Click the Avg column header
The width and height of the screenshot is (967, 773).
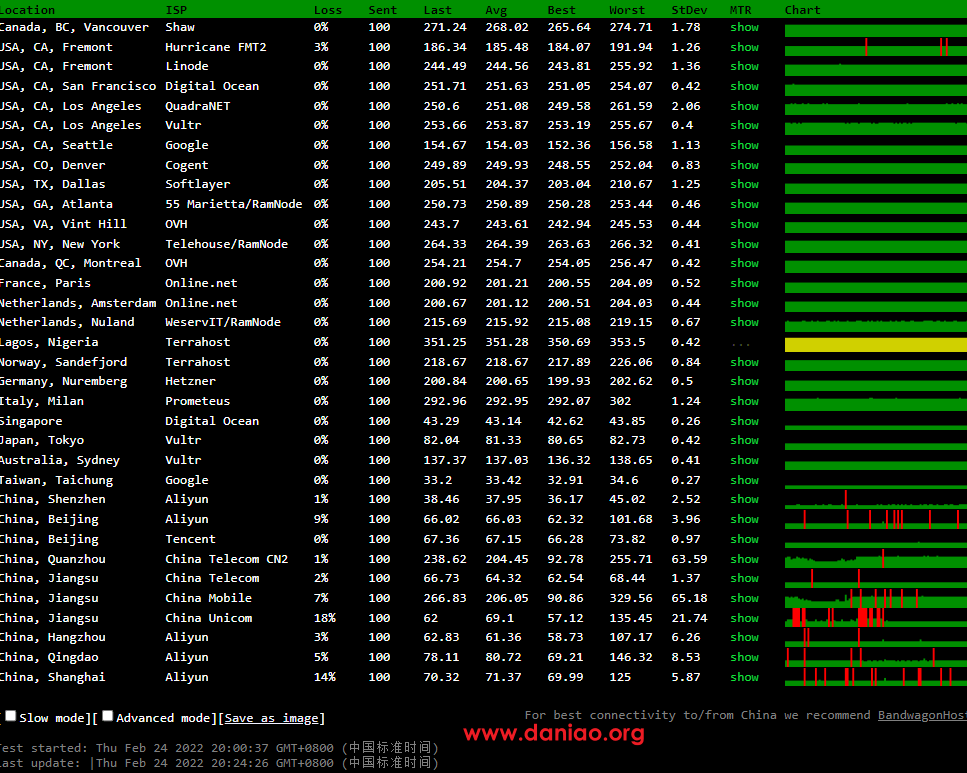(x=496, y=10)
